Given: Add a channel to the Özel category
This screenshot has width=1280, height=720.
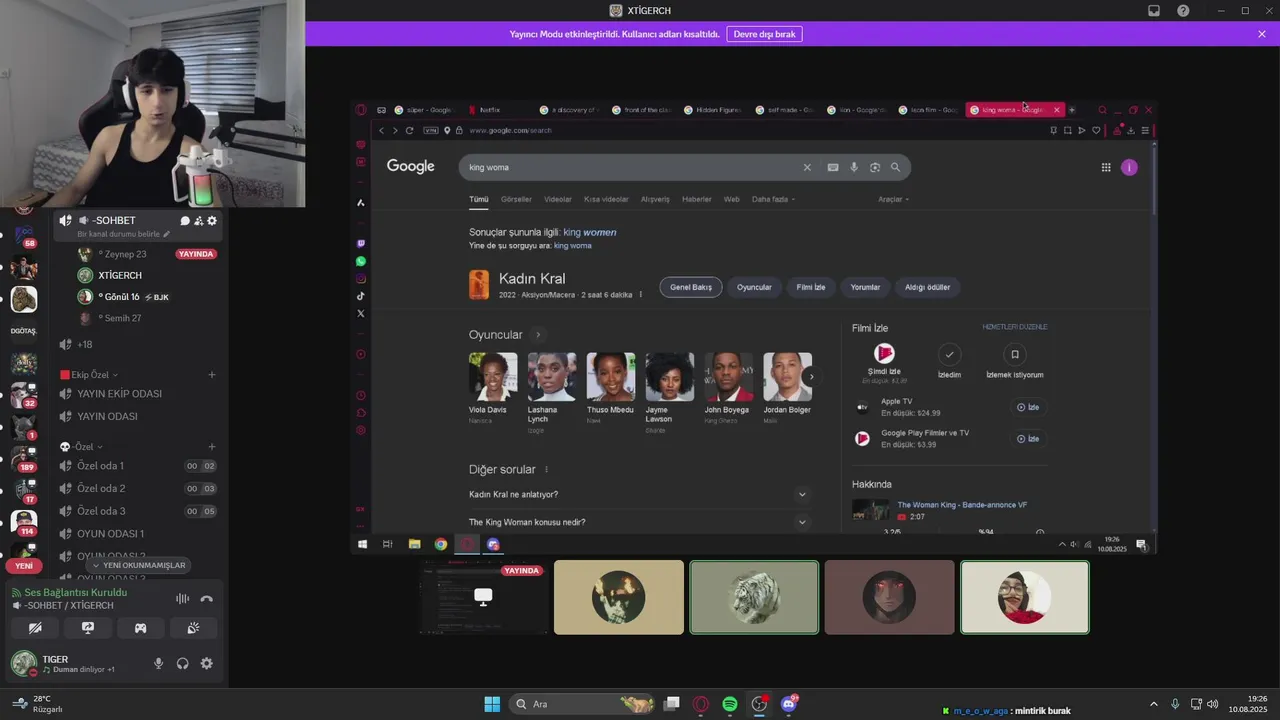Looking at the screenshot, I should [x=212, y=447].
